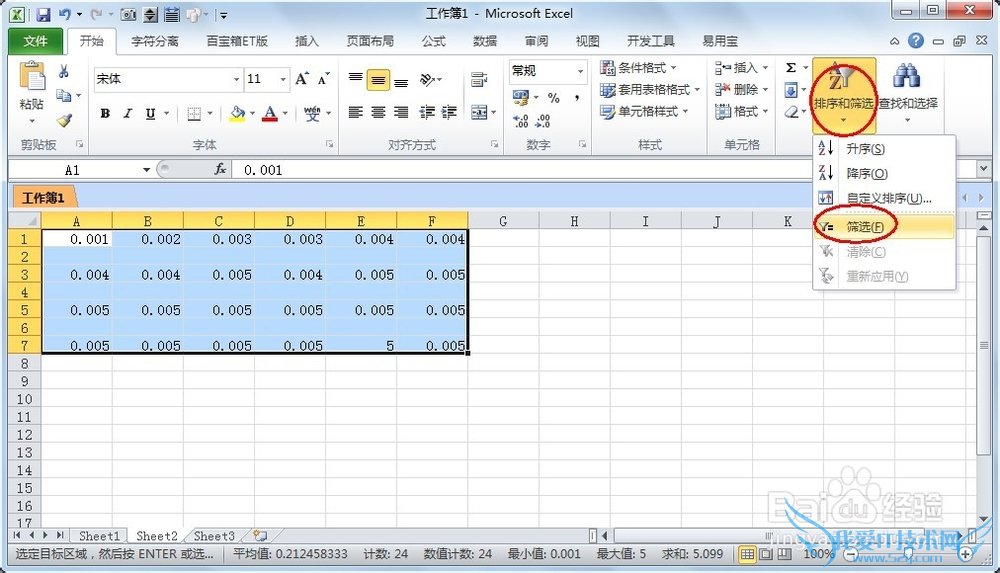Increase font size with the large A icon
The width and height of the screenshot is (1000, 573).
[302, 78]
